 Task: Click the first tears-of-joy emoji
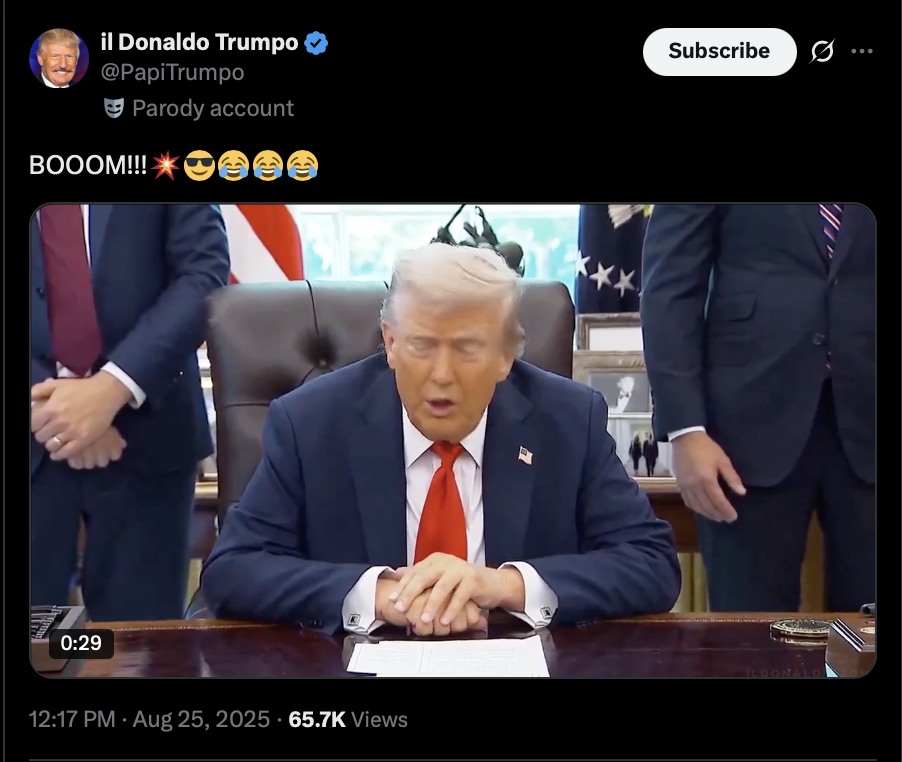coord(234,166)
